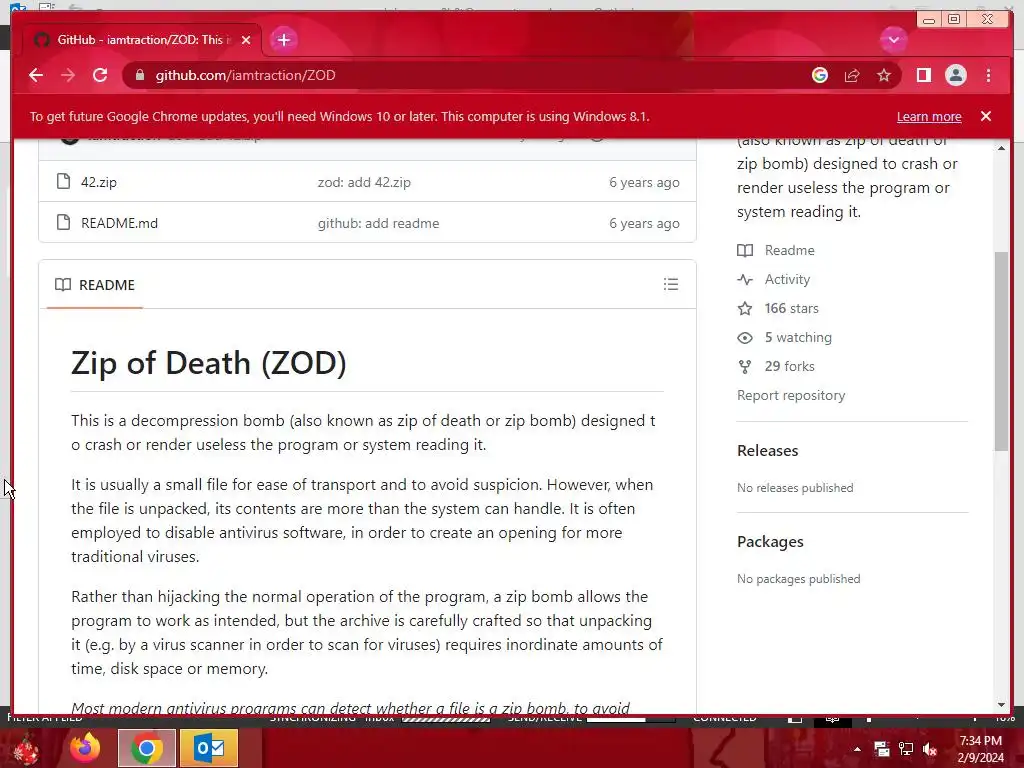Open the README.md file
Screen dimensions: 1024x768
[x=120, y=223]
